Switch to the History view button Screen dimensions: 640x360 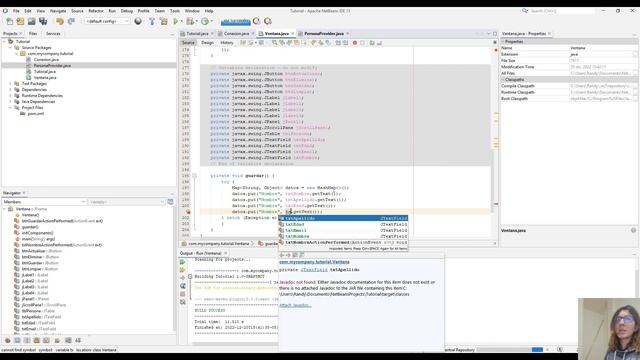pos(227,42)
